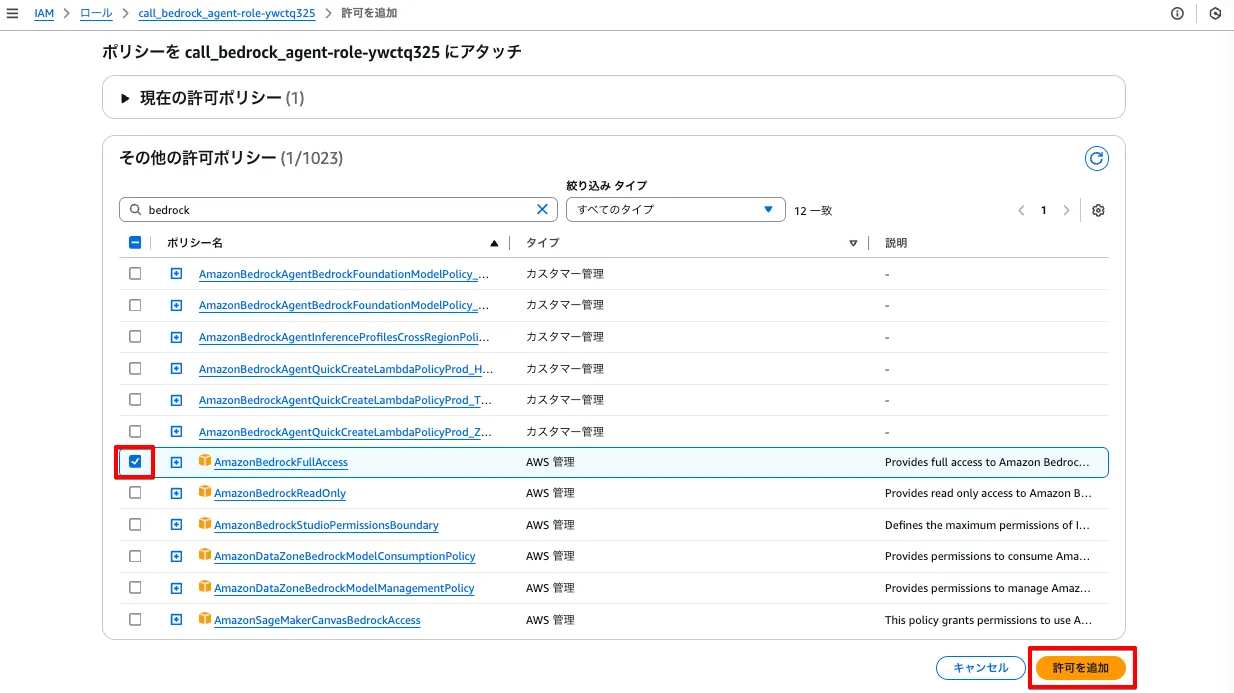Click the orange icon beside AmazonBedrockReadOnly

pos(205,492)
